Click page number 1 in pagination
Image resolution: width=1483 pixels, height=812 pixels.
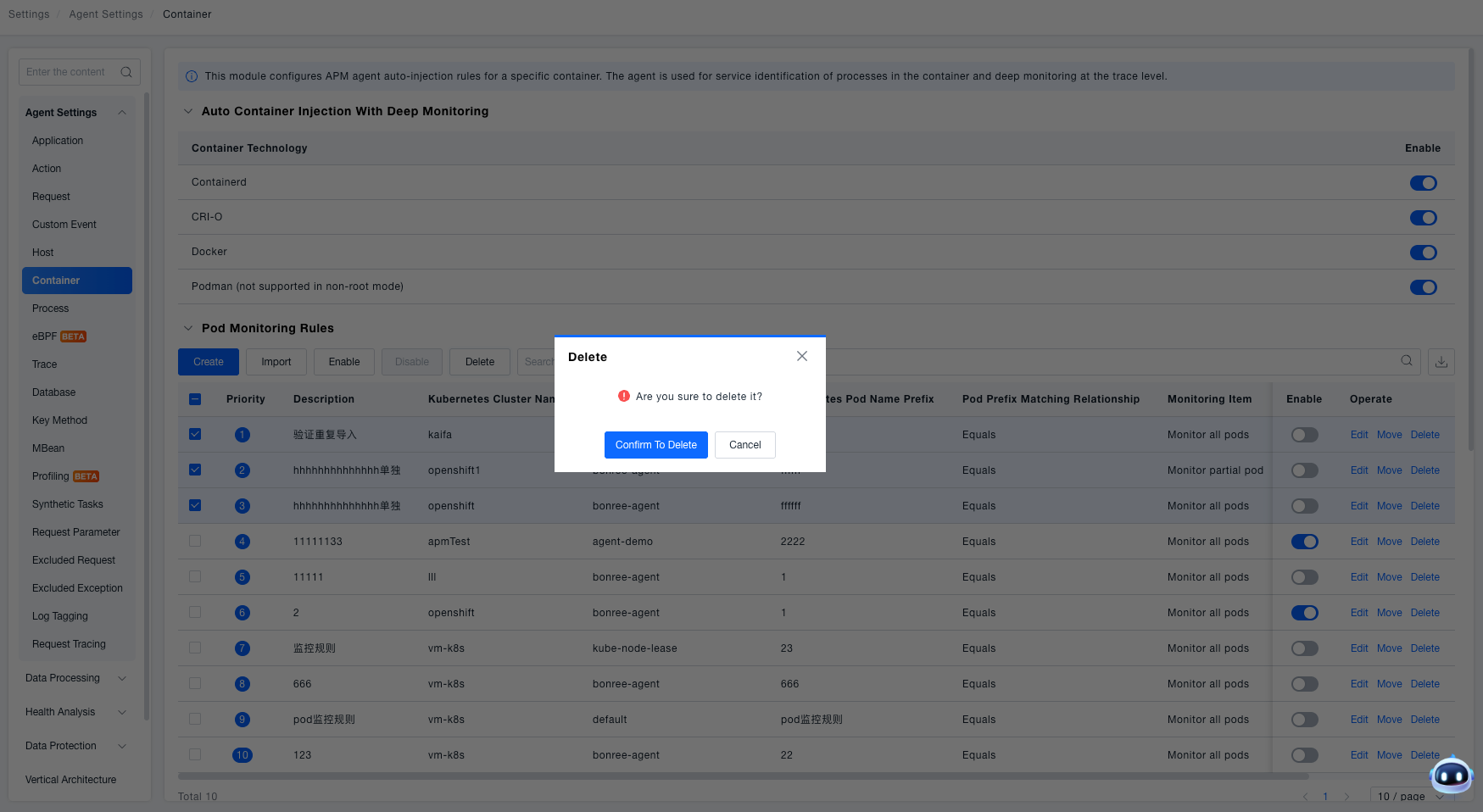pos(1325,797)
